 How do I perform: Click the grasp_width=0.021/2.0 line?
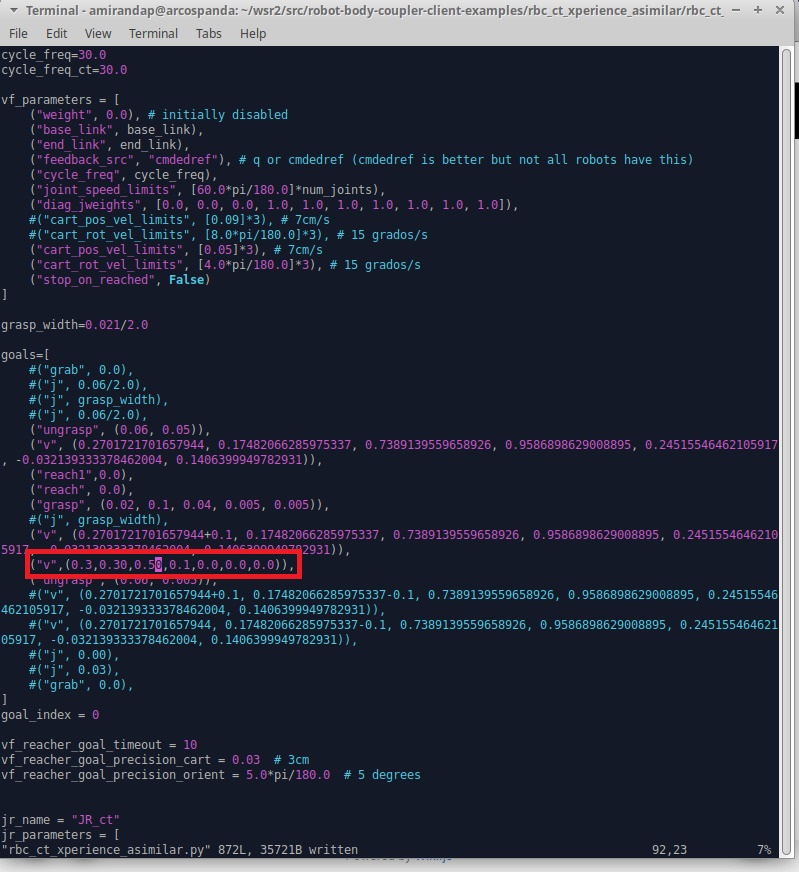[74, 325]
